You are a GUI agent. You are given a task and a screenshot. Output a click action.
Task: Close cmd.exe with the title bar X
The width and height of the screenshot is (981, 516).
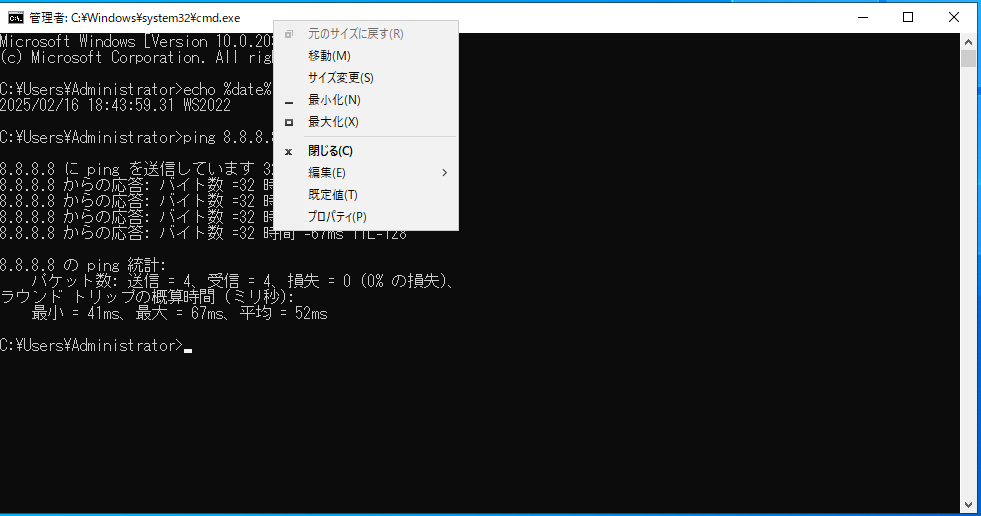coord(954,17)
